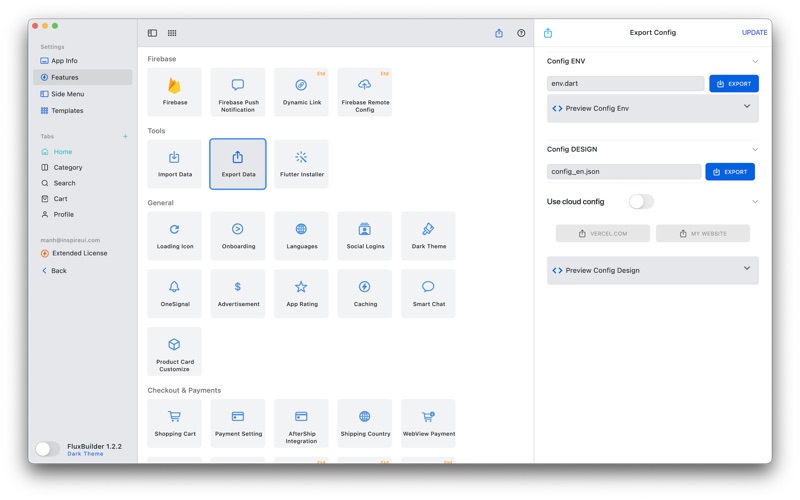
Task: Toggle the Dark Theme switch at bottom-left
Action: [47, 449]
